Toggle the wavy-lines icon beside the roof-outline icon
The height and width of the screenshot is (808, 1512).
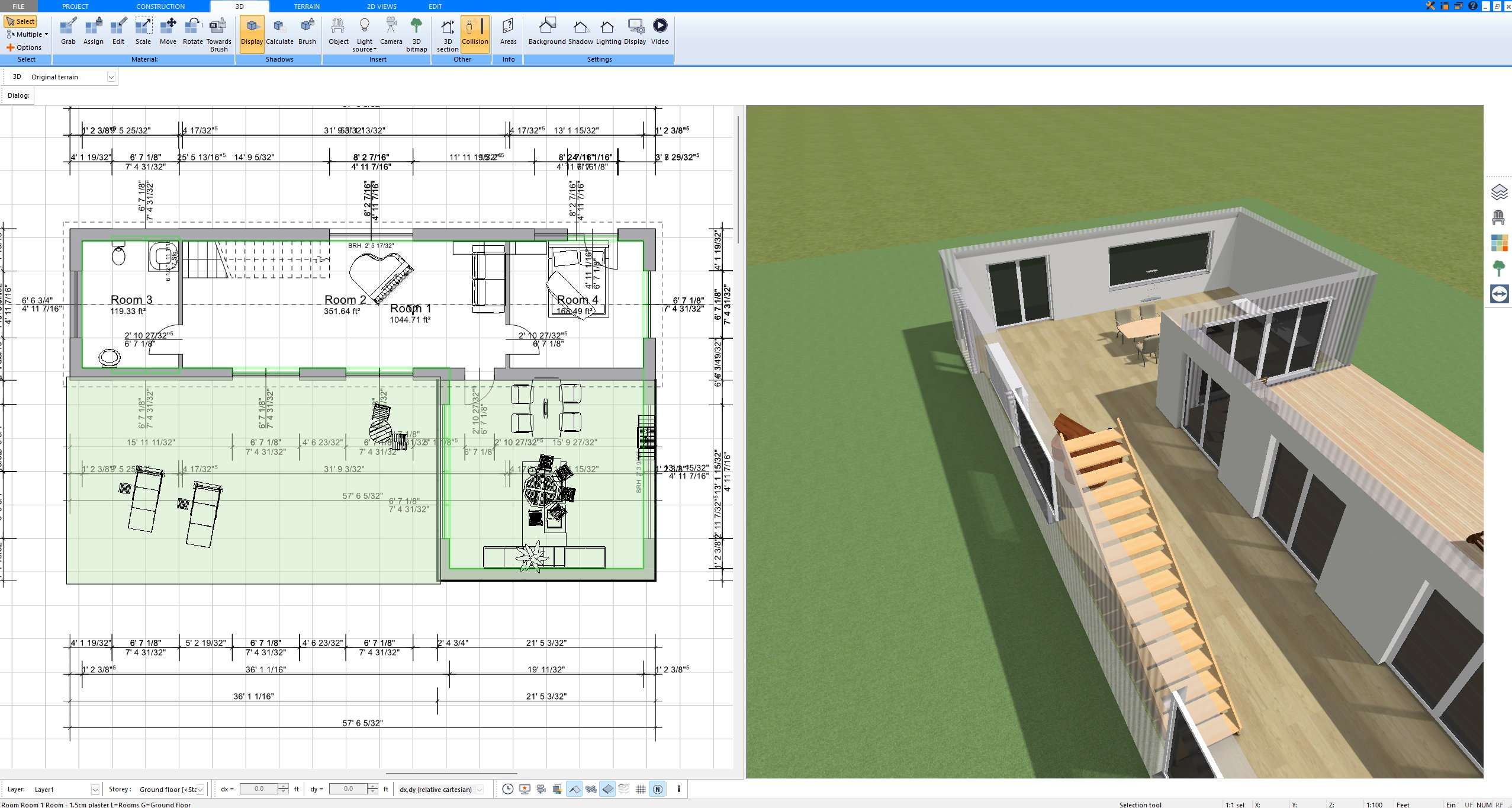(591, 789)
